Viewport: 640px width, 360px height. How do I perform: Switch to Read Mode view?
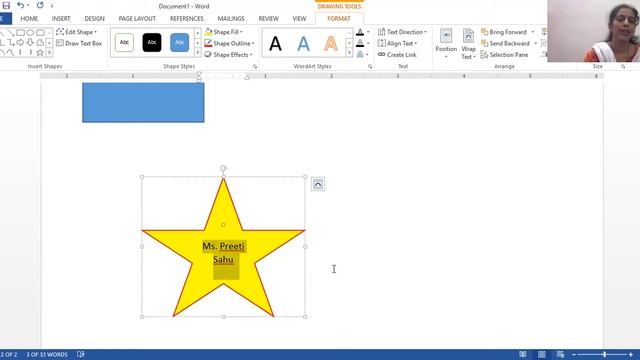[x=523, y=354]
